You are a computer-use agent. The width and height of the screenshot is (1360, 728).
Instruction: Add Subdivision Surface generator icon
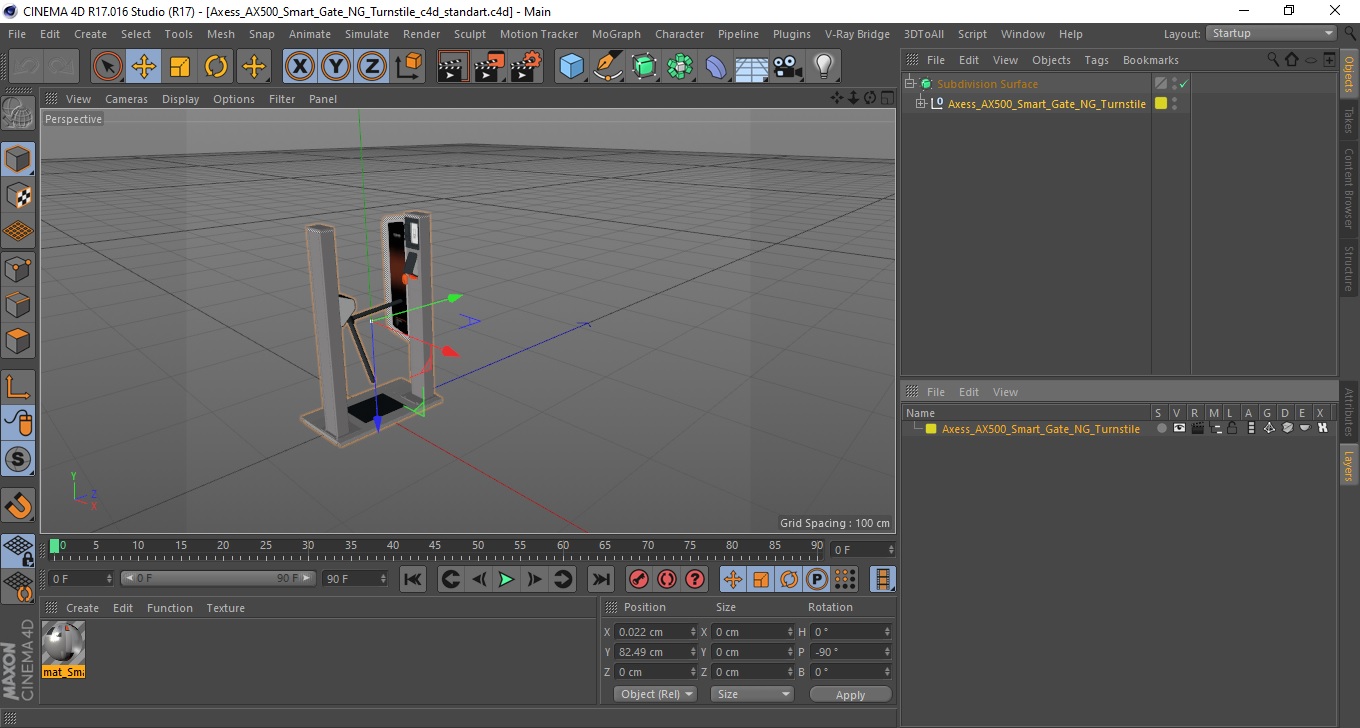point(644,67)
